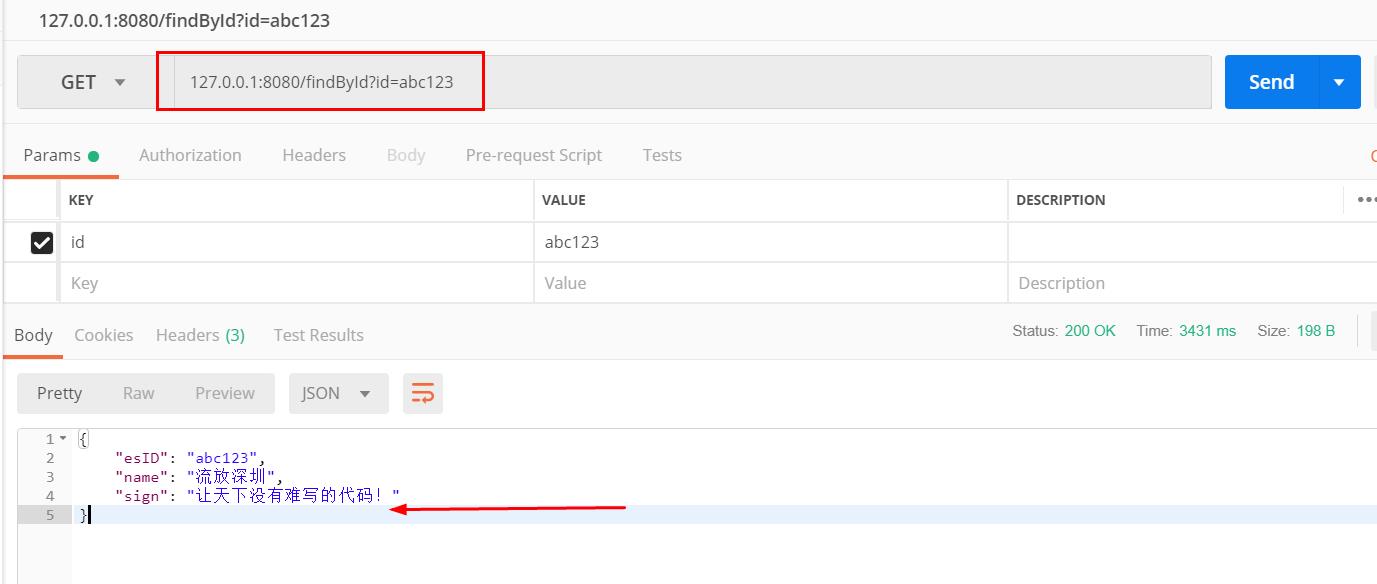Select the response Body tab
The width and height of the screenshot is (1377, 584).
pyautogui.click(x=33, y=335)
